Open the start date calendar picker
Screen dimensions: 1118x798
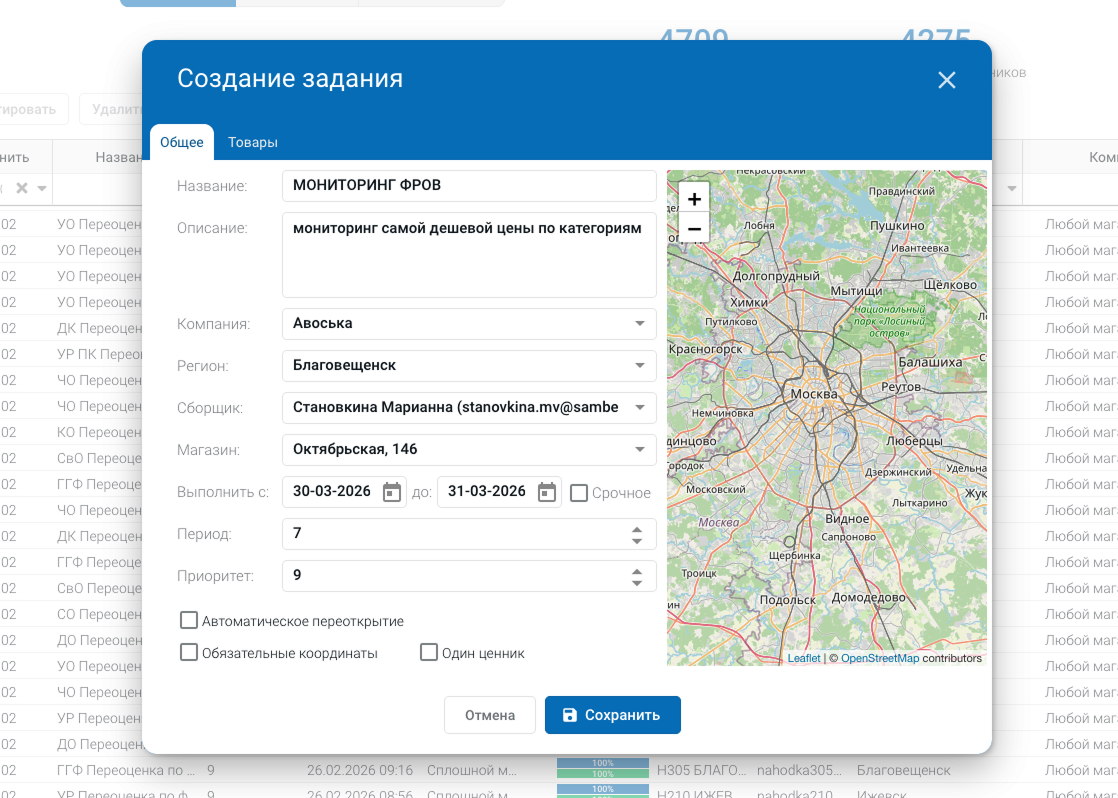click(392, 492)
